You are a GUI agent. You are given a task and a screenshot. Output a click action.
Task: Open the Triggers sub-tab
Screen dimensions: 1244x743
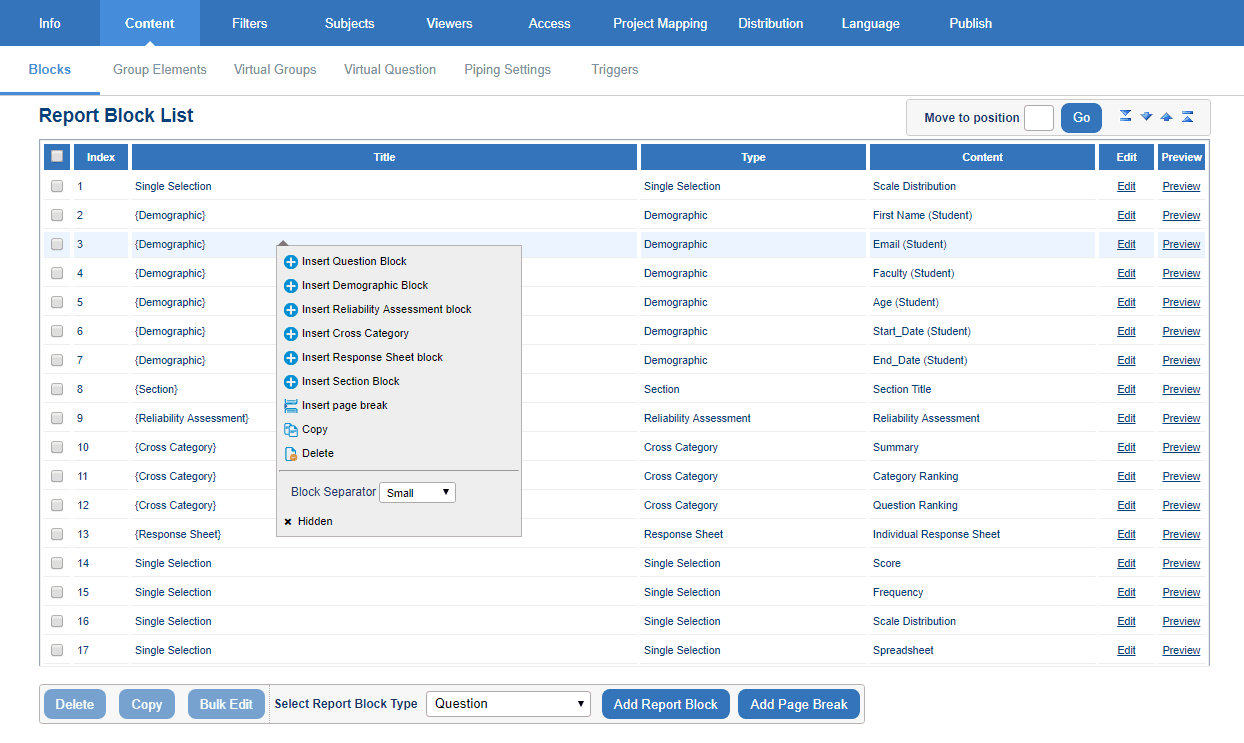point(615,70)
